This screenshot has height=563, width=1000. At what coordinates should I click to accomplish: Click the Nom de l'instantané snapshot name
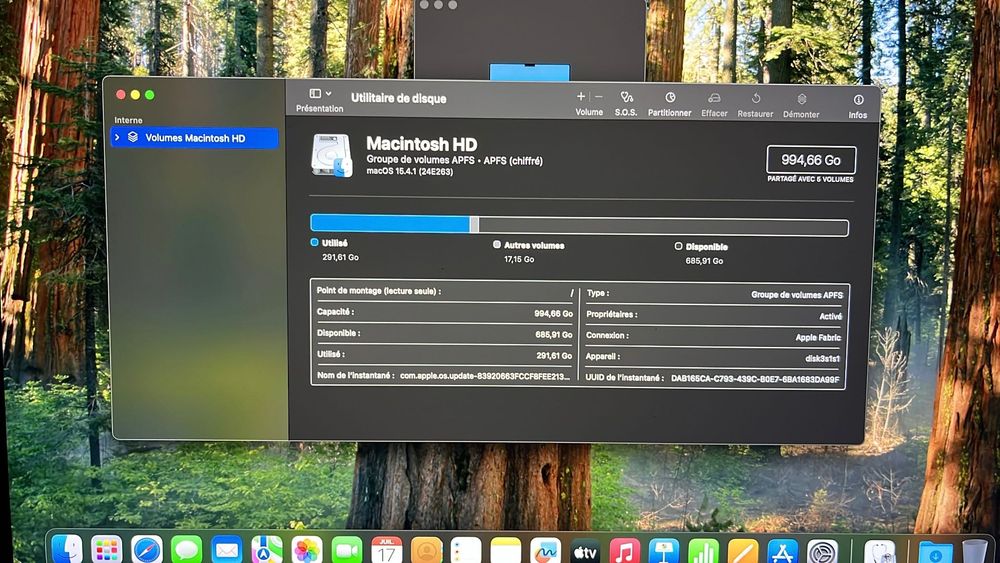tap(485, 376)
